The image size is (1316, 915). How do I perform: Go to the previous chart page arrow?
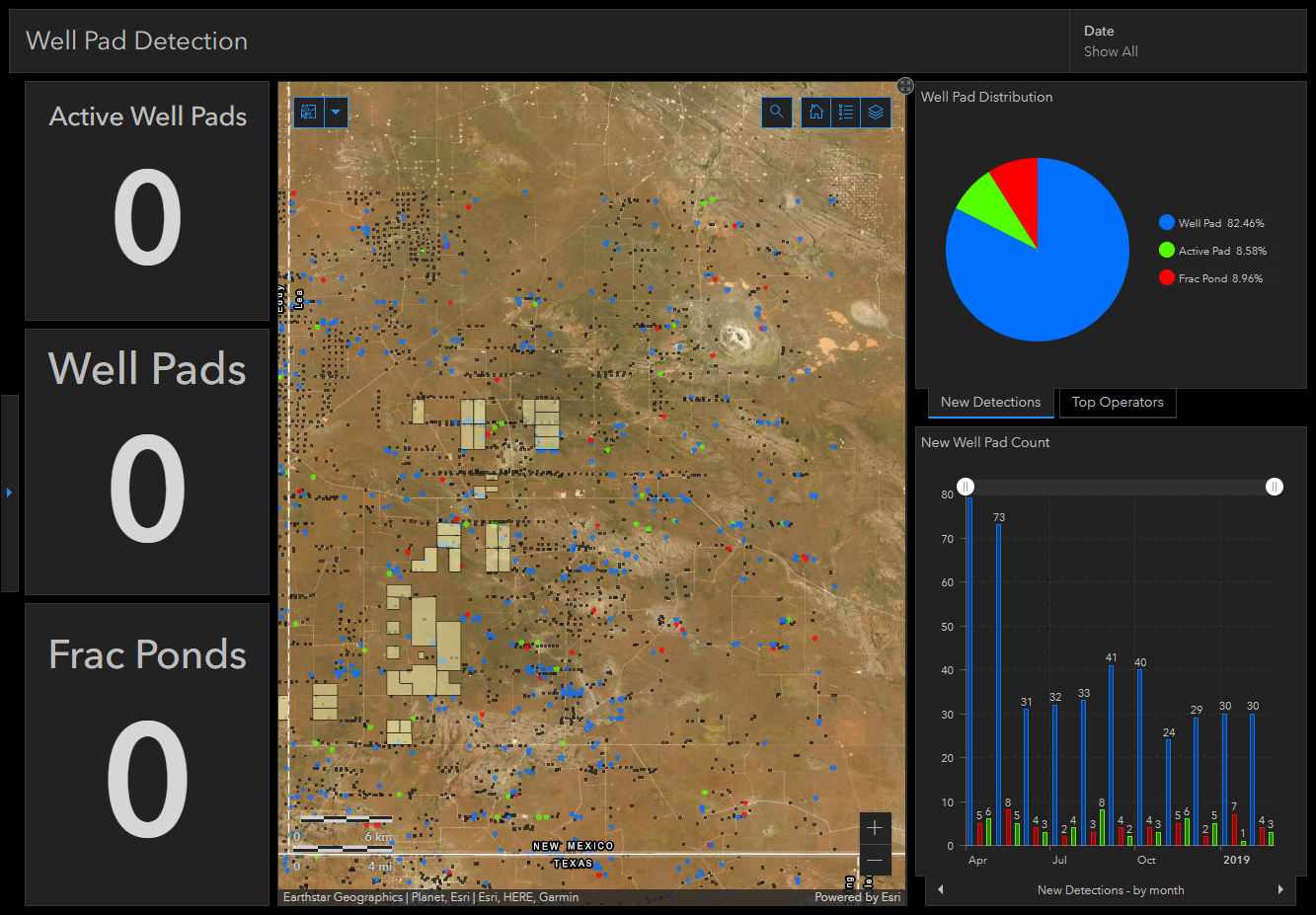940,889
